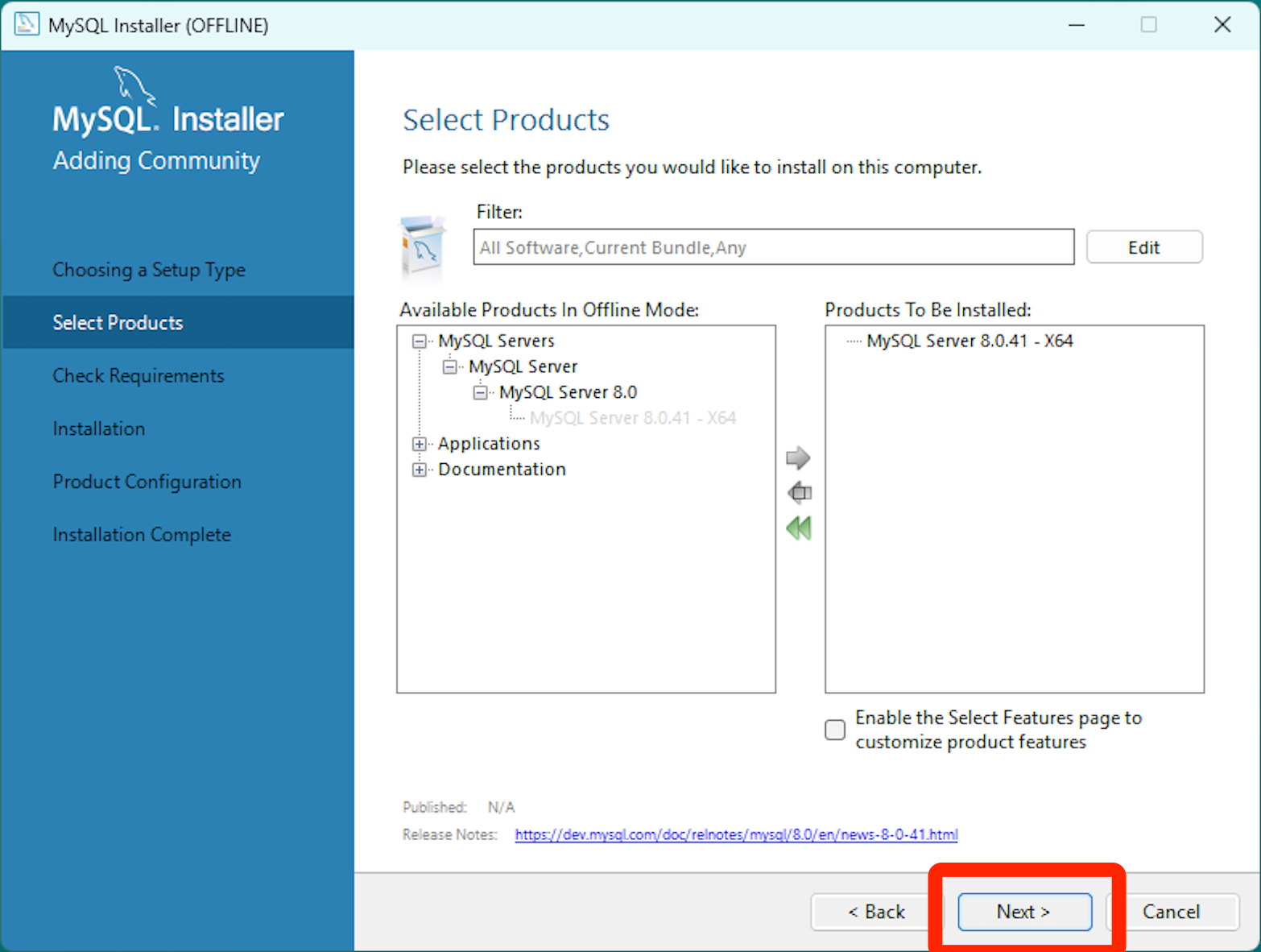Select the Check Requirements step
This screenshot has width=1261, height=952.
[x=138, y=375]
